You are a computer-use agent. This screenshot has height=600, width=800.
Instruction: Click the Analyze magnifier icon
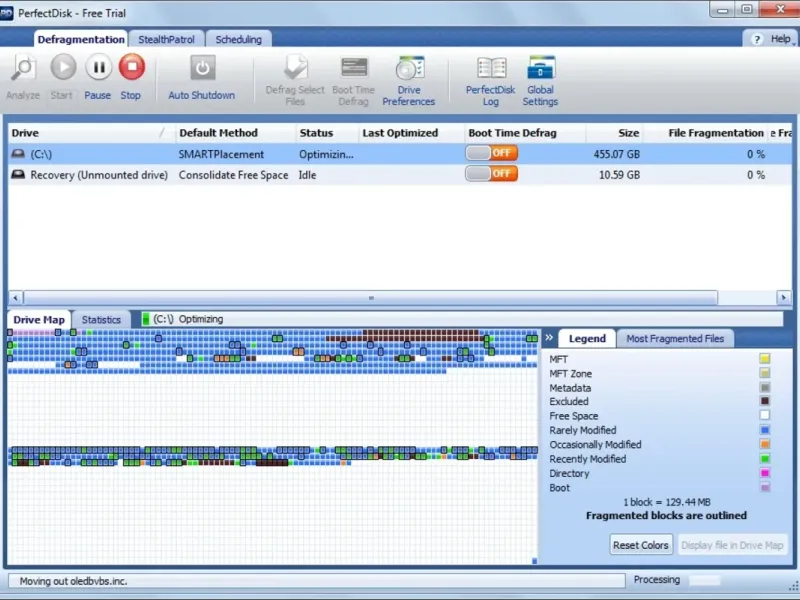[23, 68]
